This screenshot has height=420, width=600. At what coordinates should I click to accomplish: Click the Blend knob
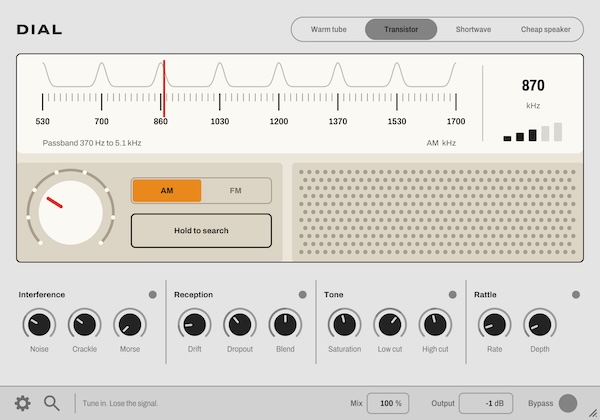pyautogui.click(x=285, y=324)
